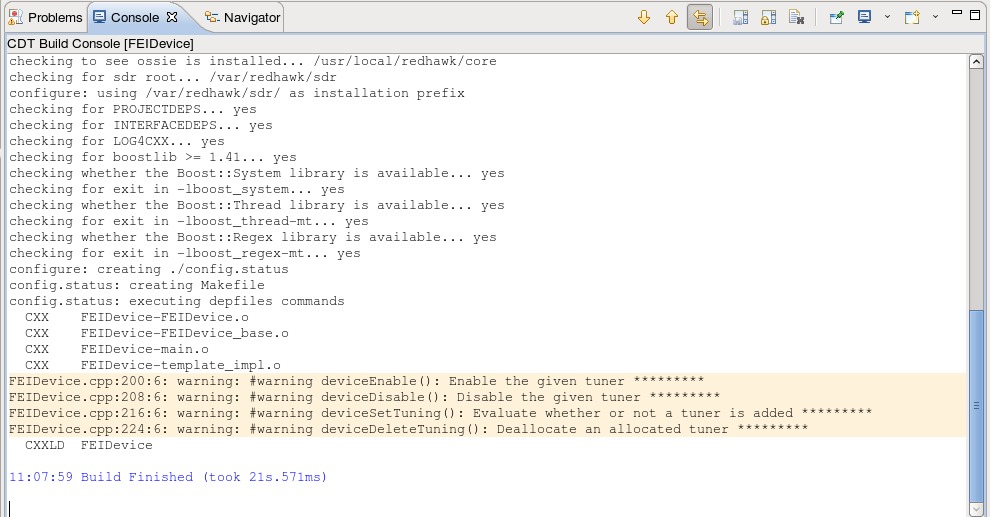Close the Console tab

[x=172, y=17]
